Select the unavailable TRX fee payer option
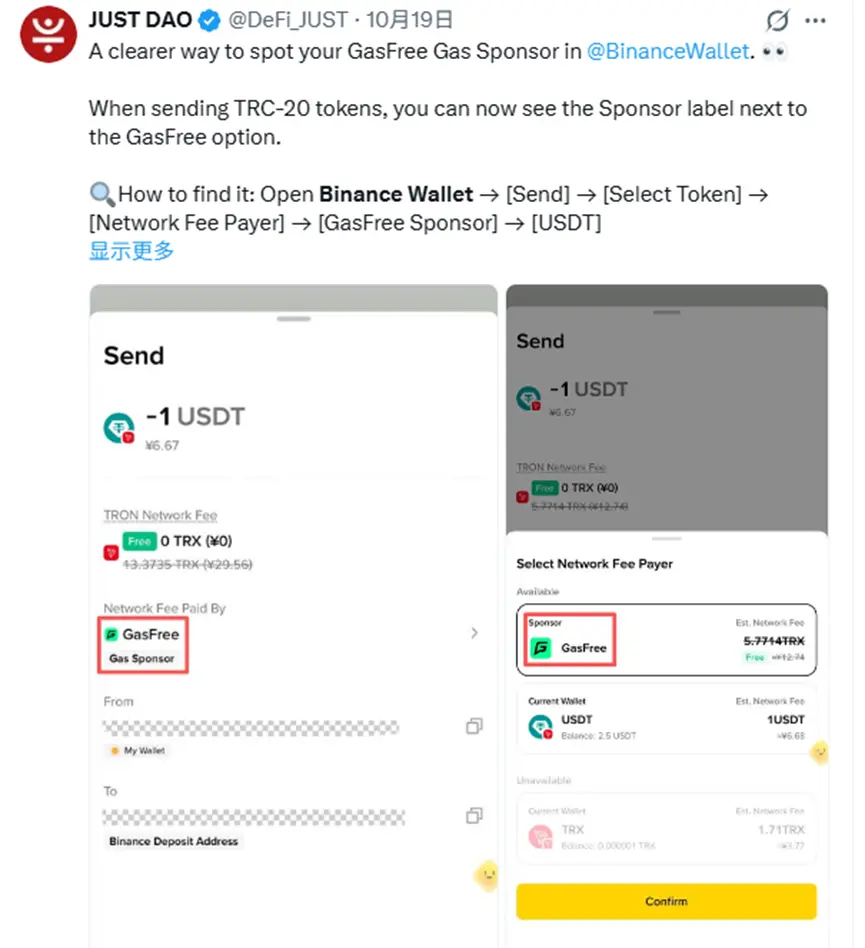Screen dimensions: 865x948 [666, 828]
